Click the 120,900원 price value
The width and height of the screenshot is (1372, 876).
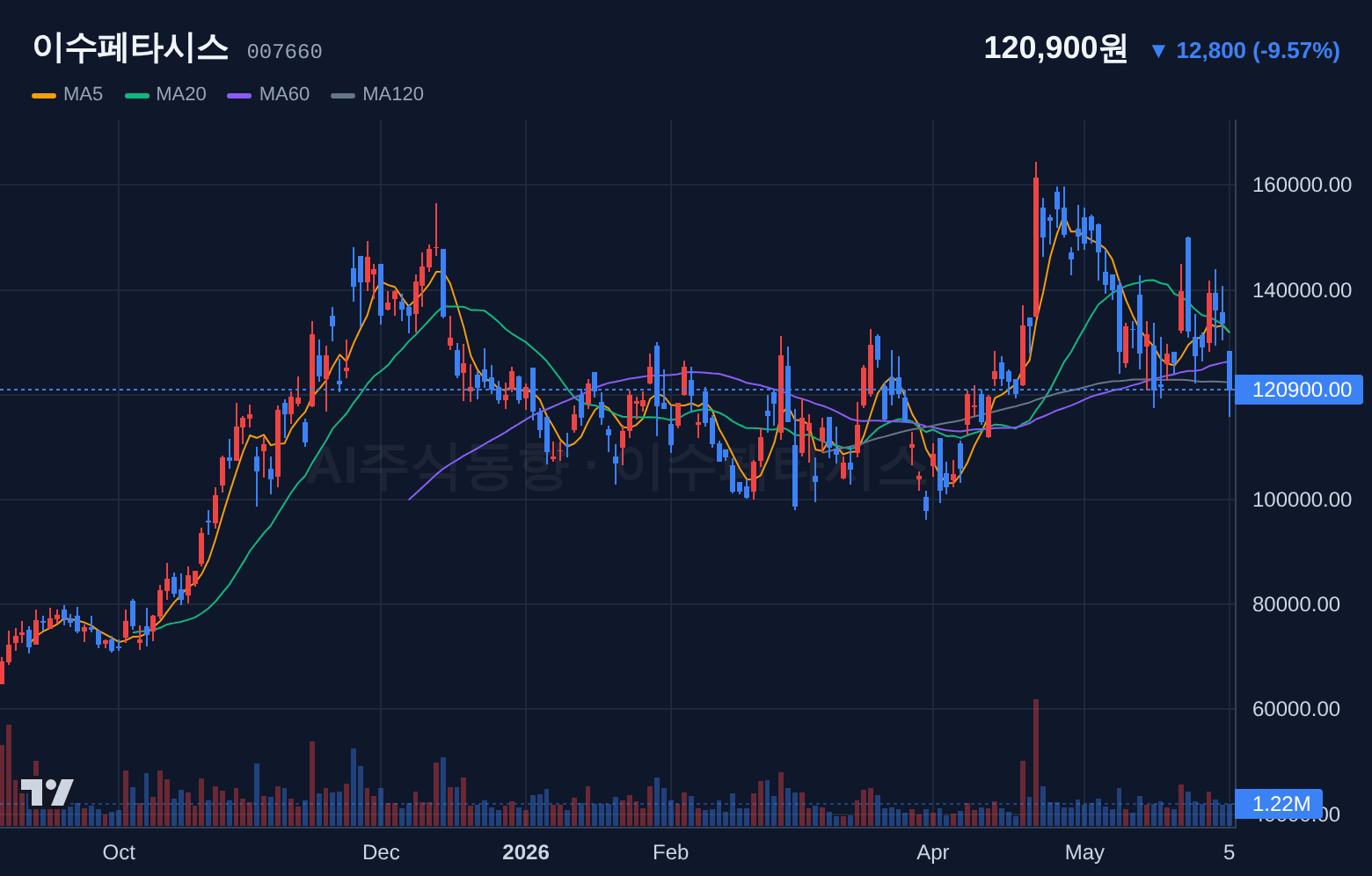pos(1055,47)
